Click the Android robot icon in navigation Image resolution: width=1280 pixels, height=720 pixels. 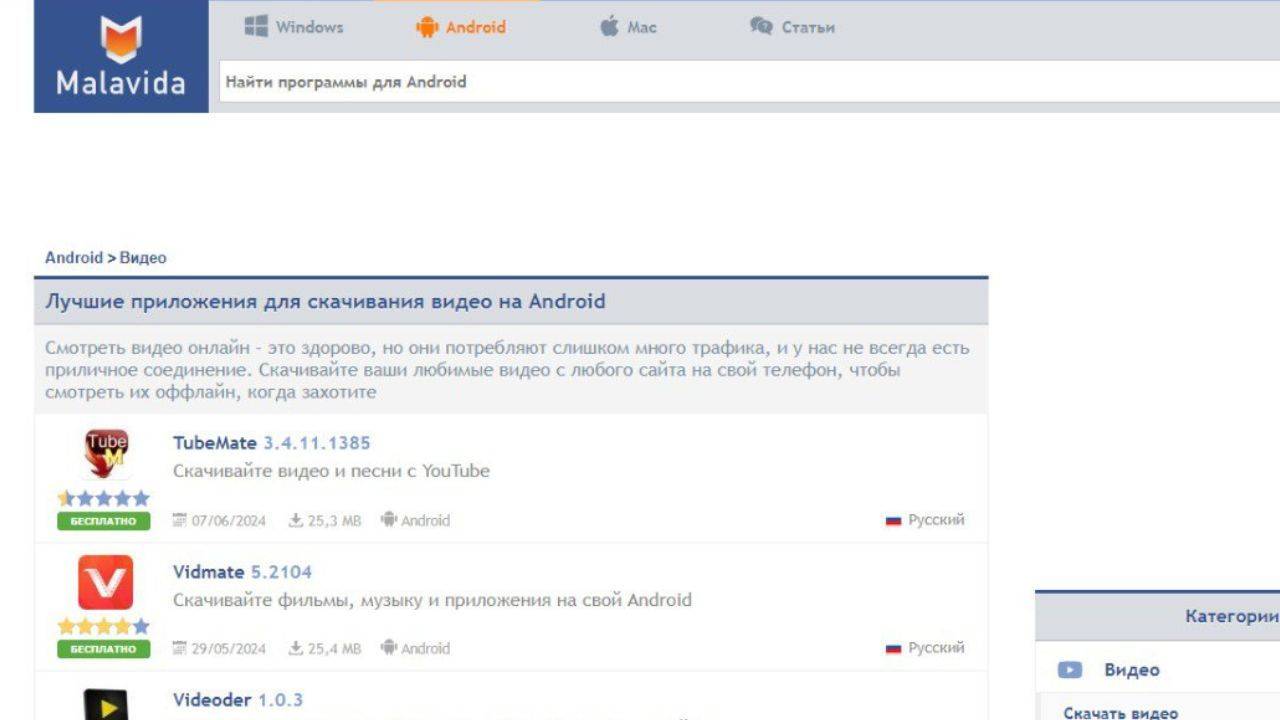click(427, 27)
